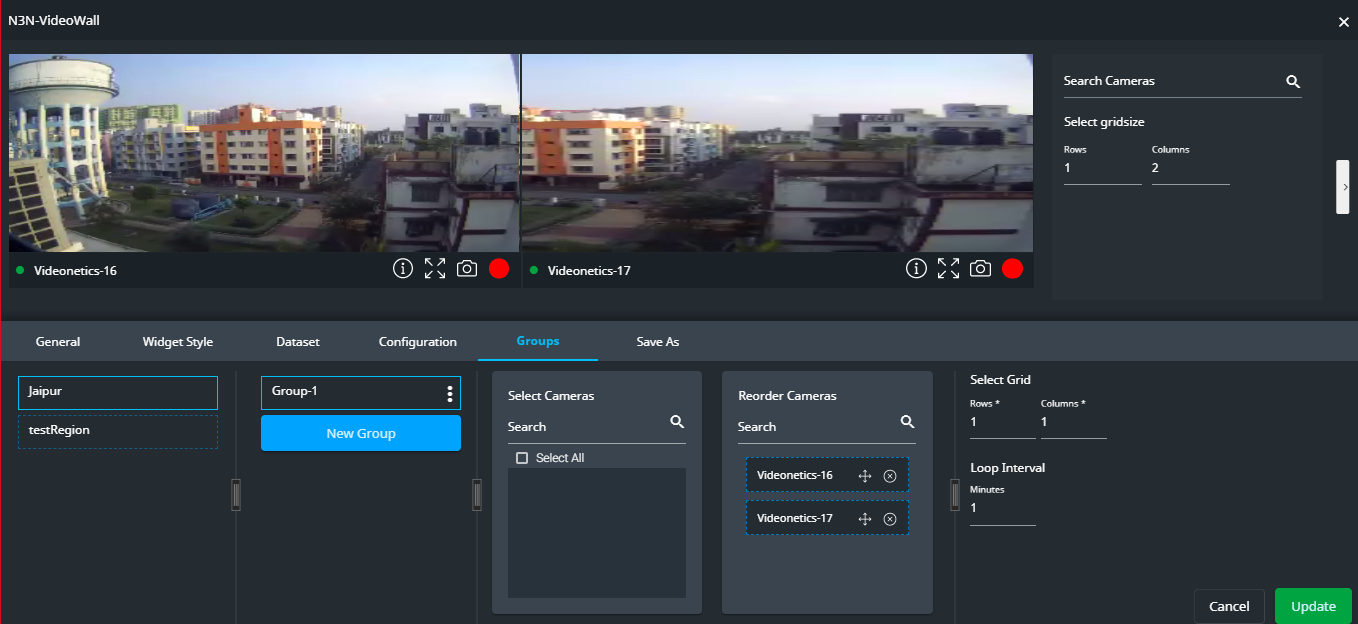This screenshot has width=1358, height=624.
Task: Click Videonetics-16 label under the video
Action: (x=75, y=270)
